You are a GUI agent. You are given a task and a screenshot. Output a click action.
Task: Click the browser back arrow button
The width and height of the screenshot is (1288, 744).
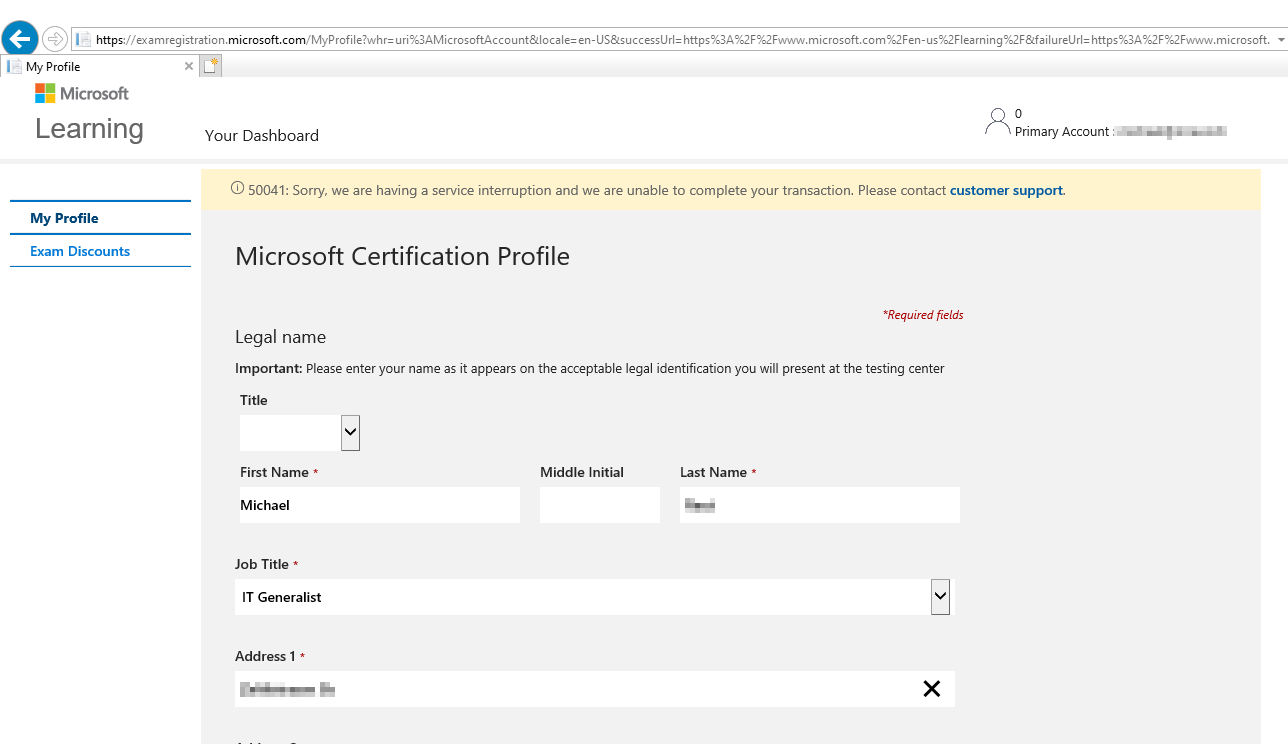pos(20,39)
